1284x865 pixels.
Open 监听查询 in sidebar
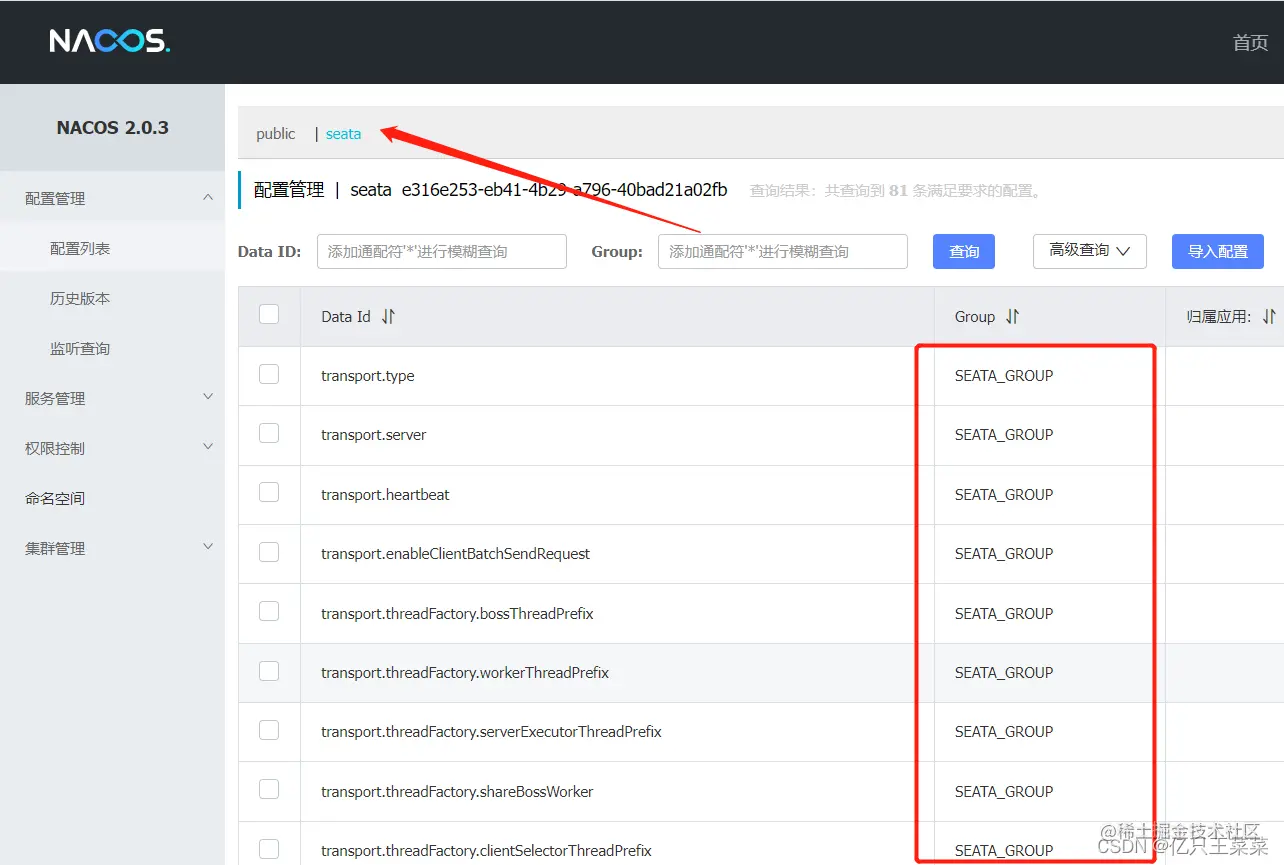coord(80,348)
